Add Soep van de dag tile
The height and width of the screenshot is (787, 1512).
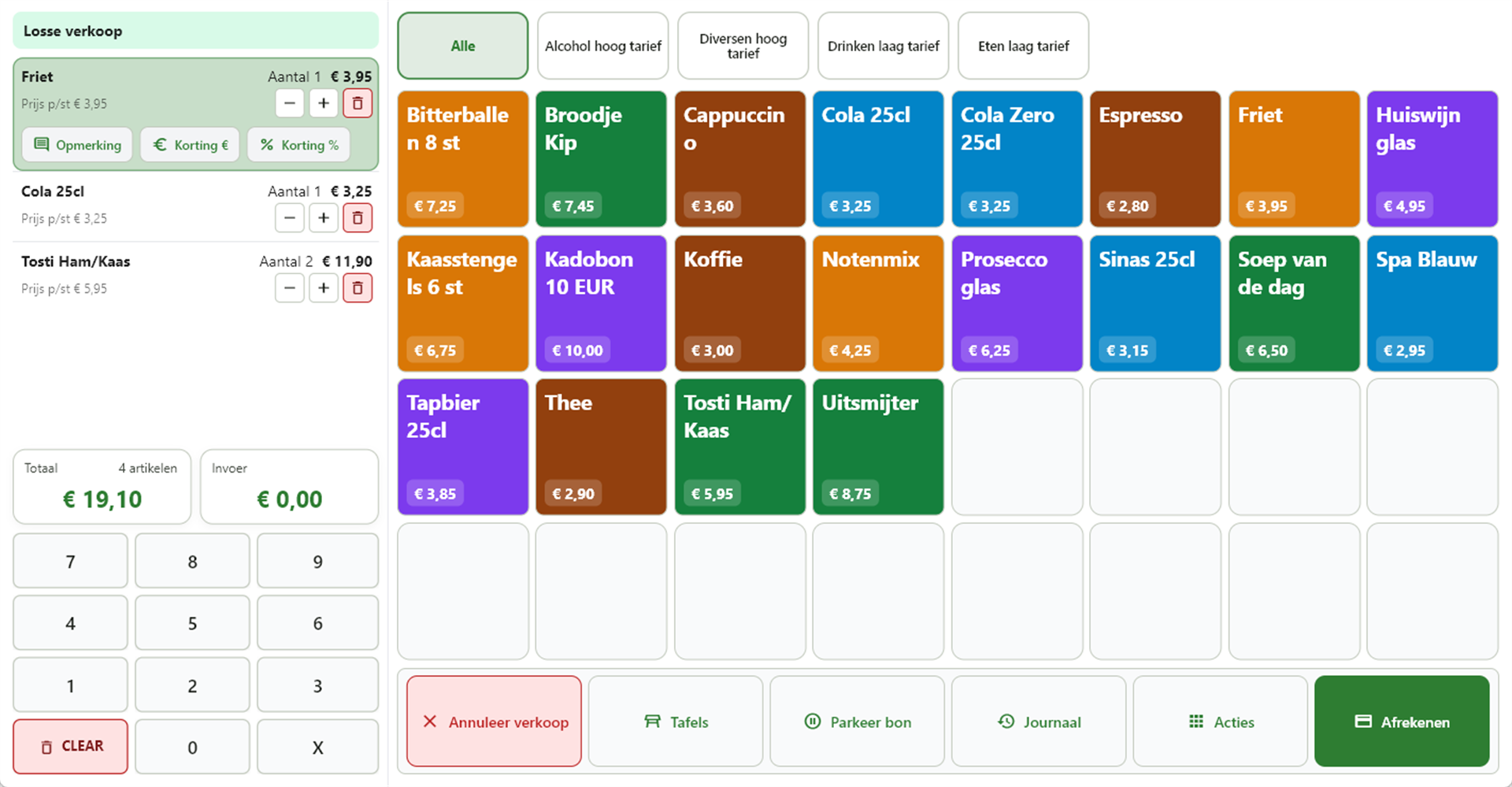1295,303
